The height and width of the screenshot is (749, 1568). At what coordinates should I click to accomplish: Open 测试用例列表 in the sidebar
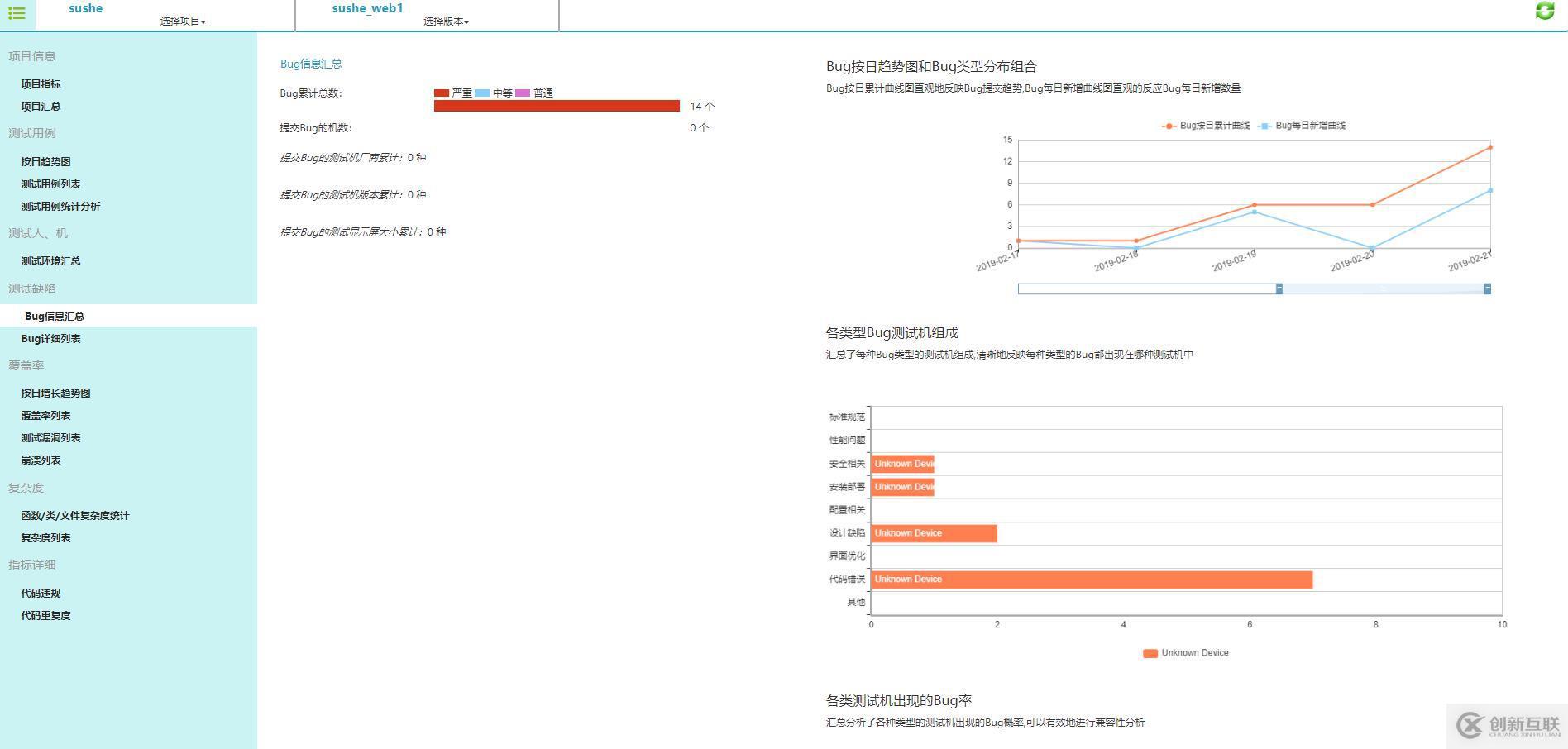point(50,184)
